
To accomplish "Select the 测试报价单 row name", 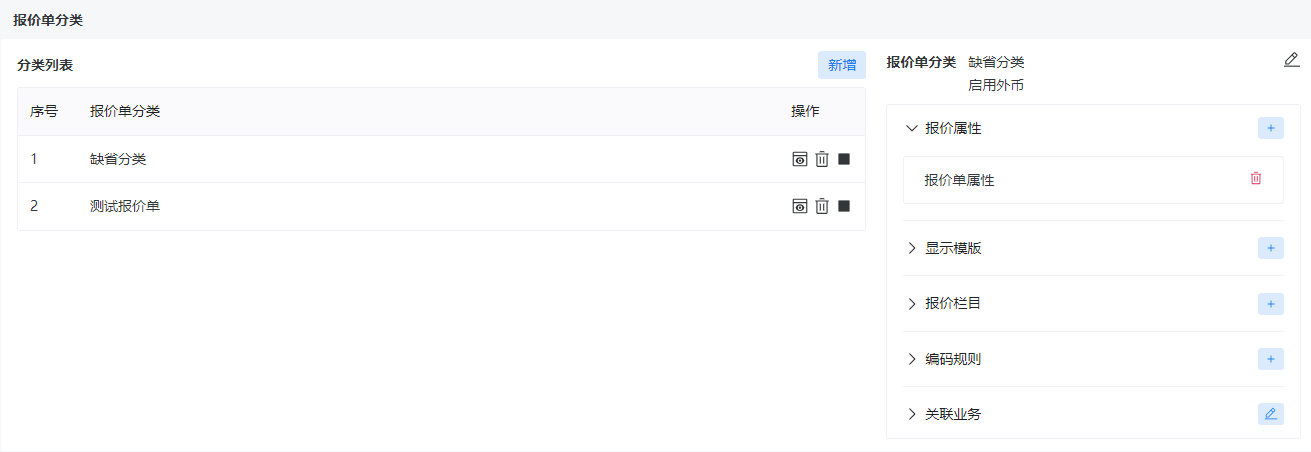I will pyautogui.click(x=125, y=206).
